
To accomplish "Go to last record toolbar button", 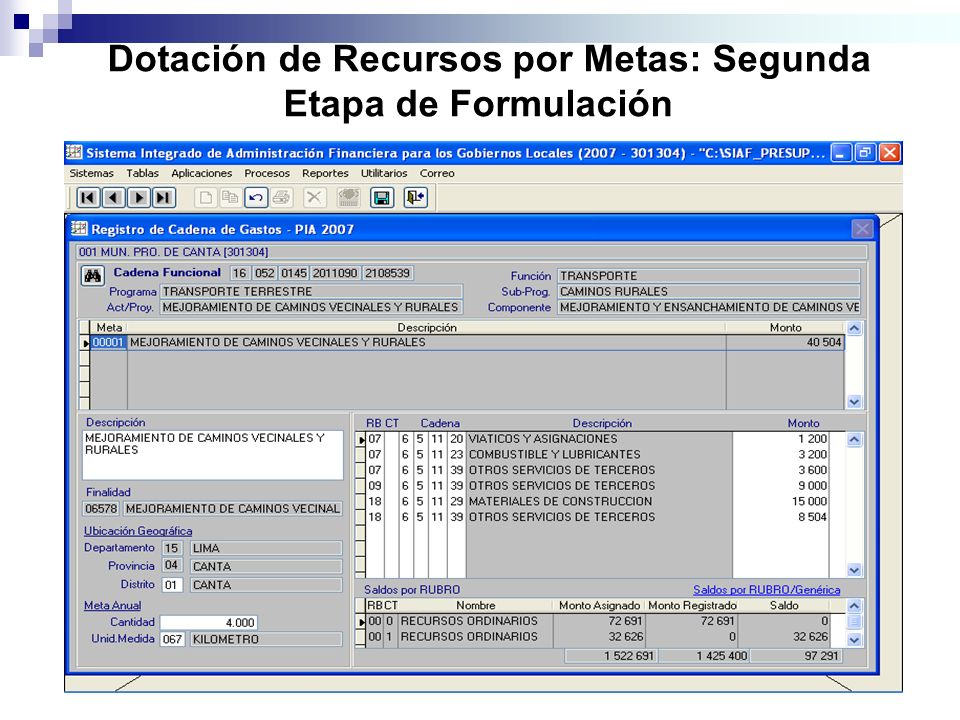I will [163, 198].
